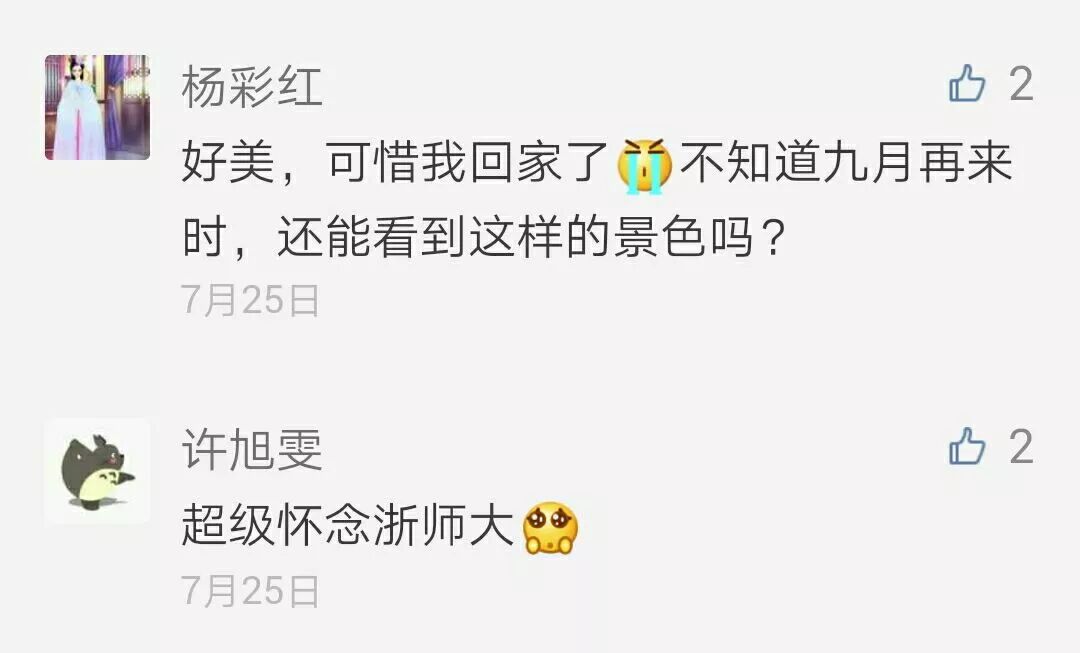Select the text 不知道九月再来
1080x653 pixels.
pyautogui.click(x=846, y=163)
